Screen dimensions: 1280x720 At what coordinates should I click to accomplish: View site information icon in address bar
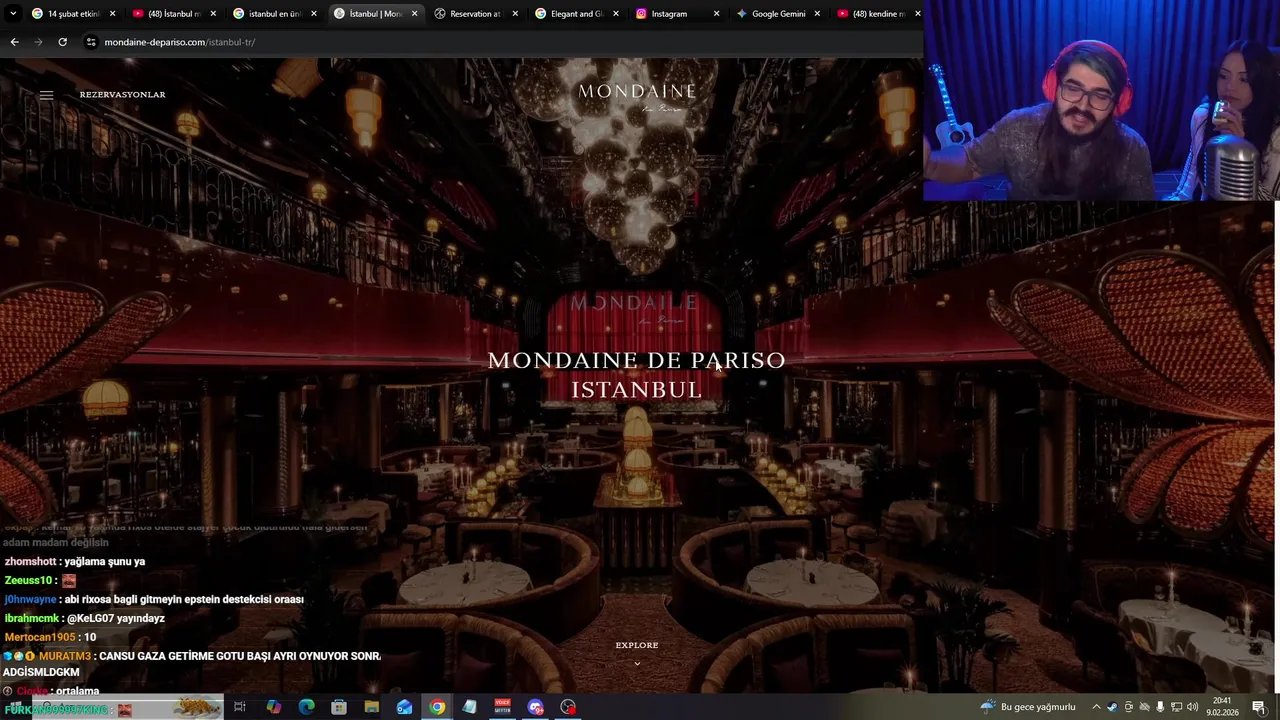coord(91,42)
